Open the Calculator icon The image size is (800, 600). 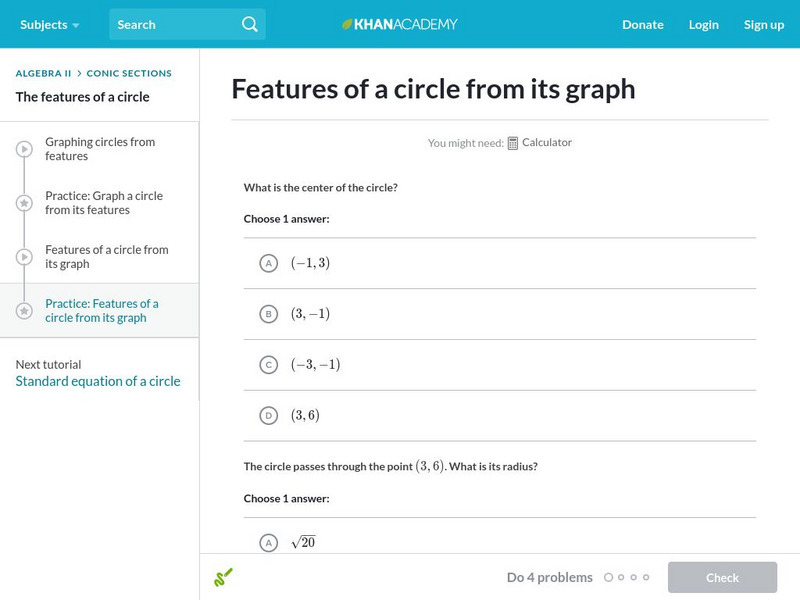coord(513,143)
